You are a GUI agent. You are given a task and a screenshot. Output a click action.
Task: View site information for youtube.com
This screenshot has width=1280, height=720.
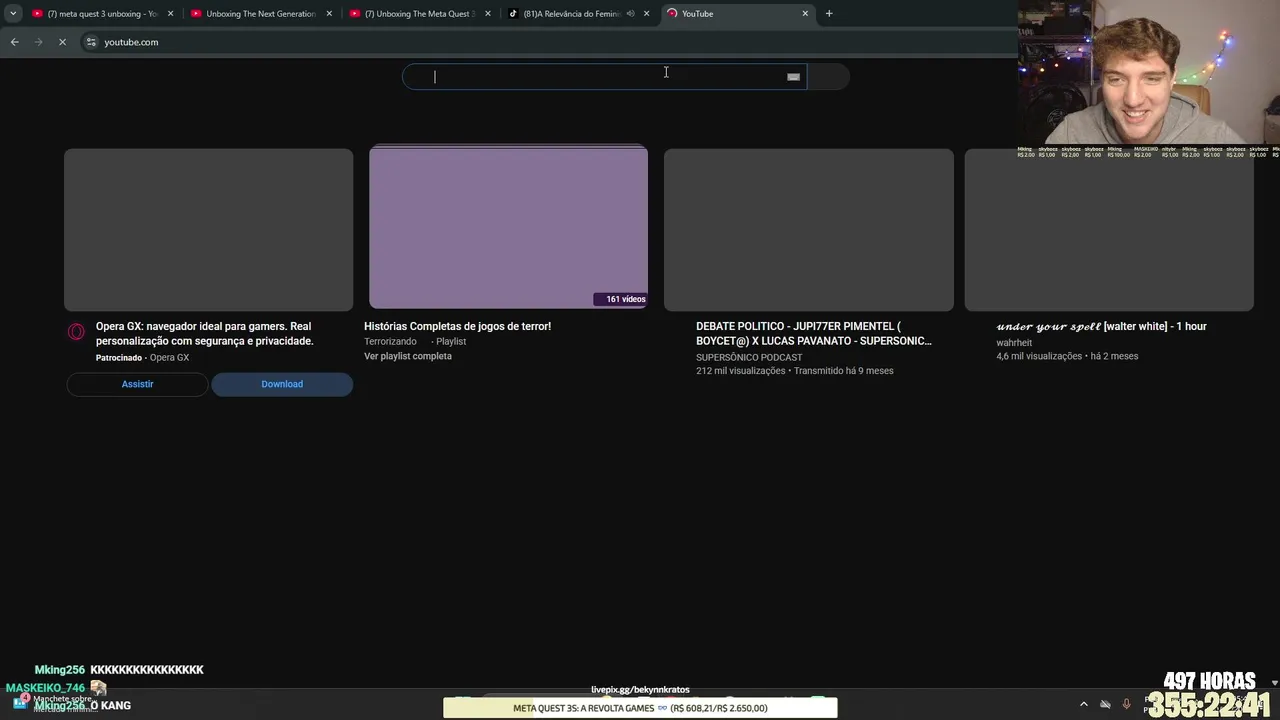click(x=91, y=42)
